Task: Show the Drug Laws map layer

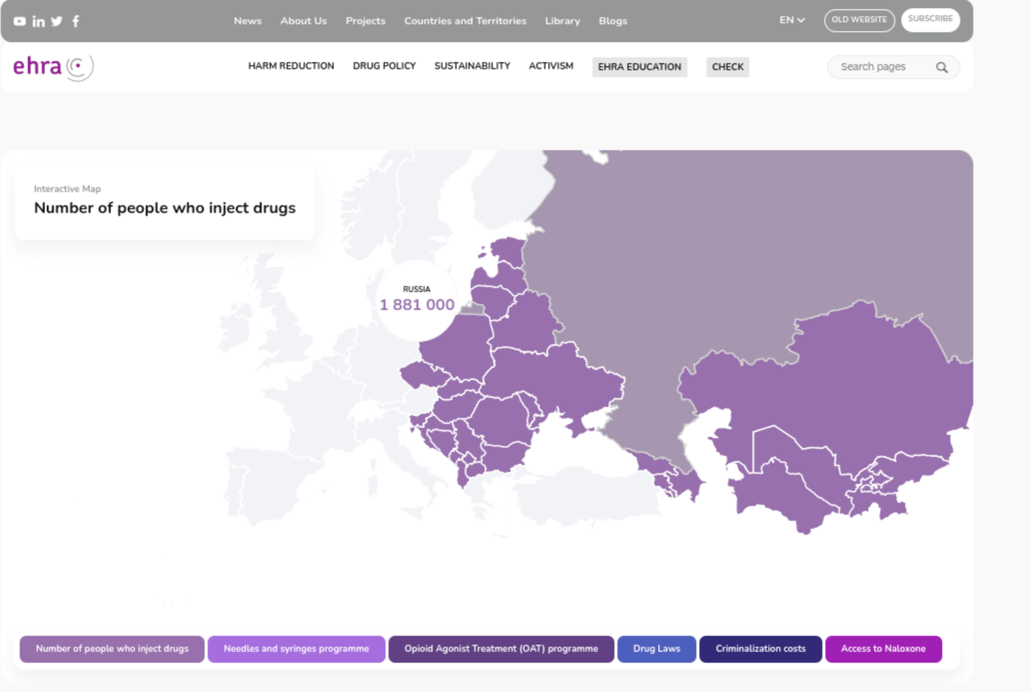Action: (656, 649)
